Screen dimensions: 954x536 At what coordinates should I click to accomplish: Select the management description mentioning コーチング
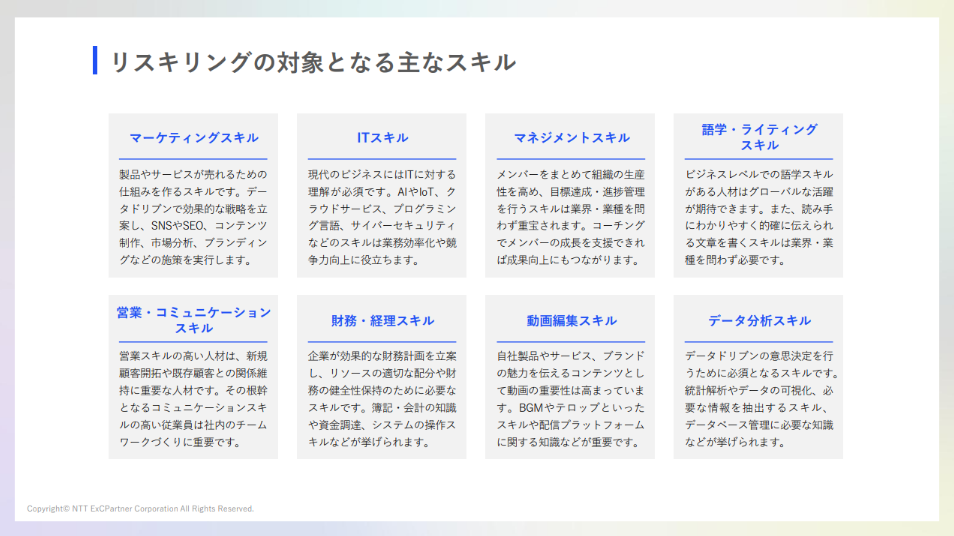click(x=571, y=217)
